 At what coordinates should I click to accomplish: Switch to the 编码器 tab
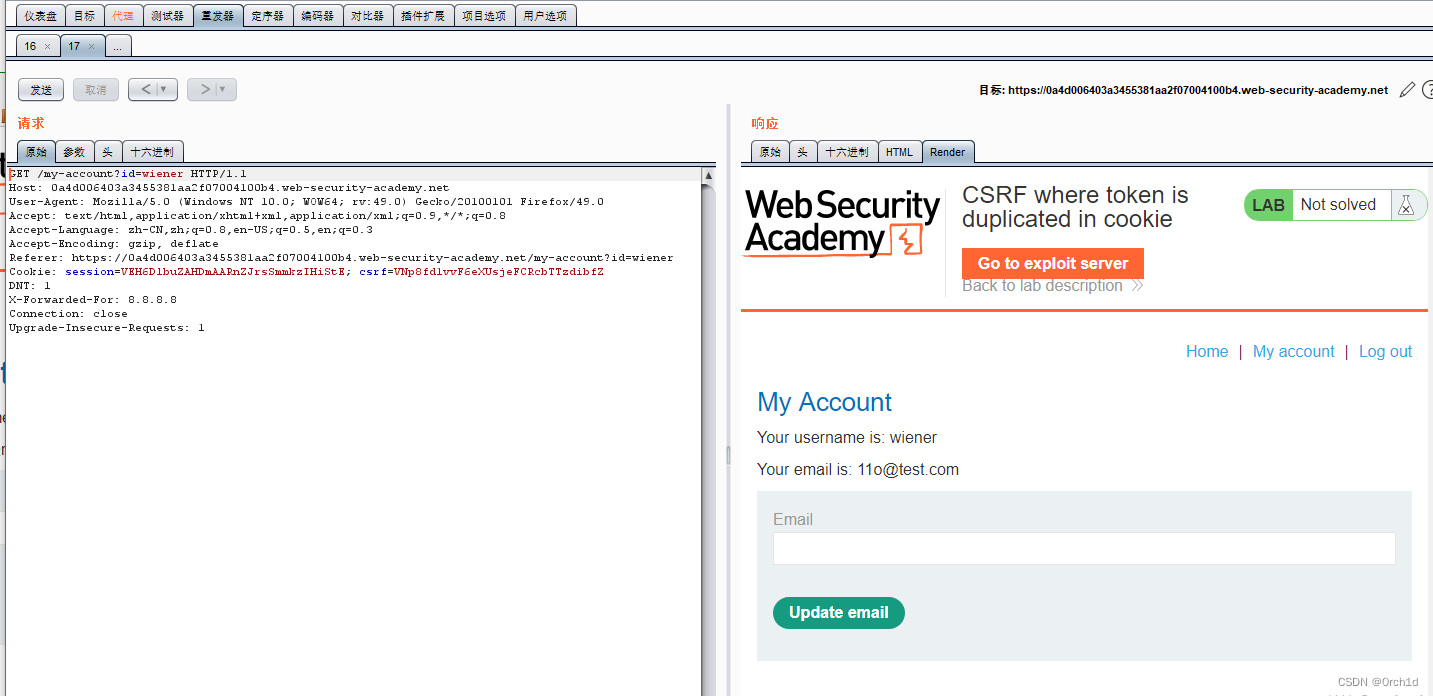pyautogui.click(x=317, y=16)
